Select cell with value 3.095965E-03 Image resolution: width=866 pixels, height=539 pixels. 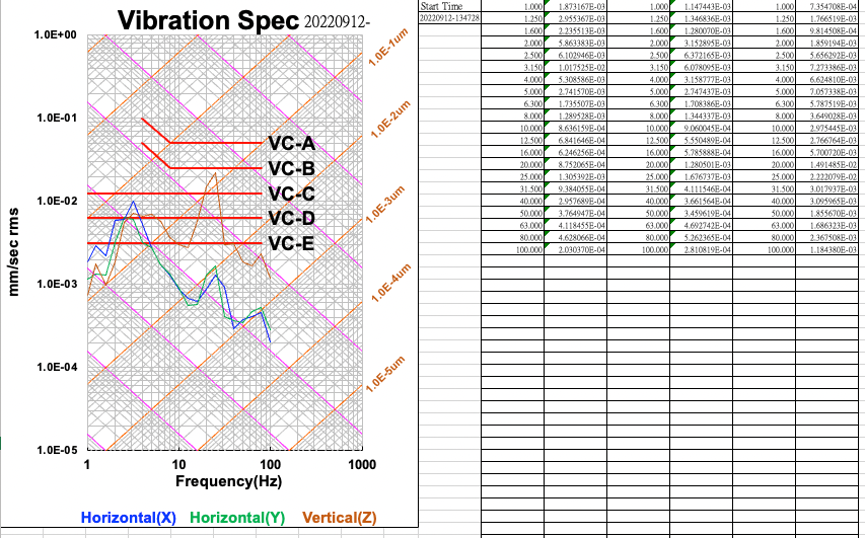pos(827,200)
